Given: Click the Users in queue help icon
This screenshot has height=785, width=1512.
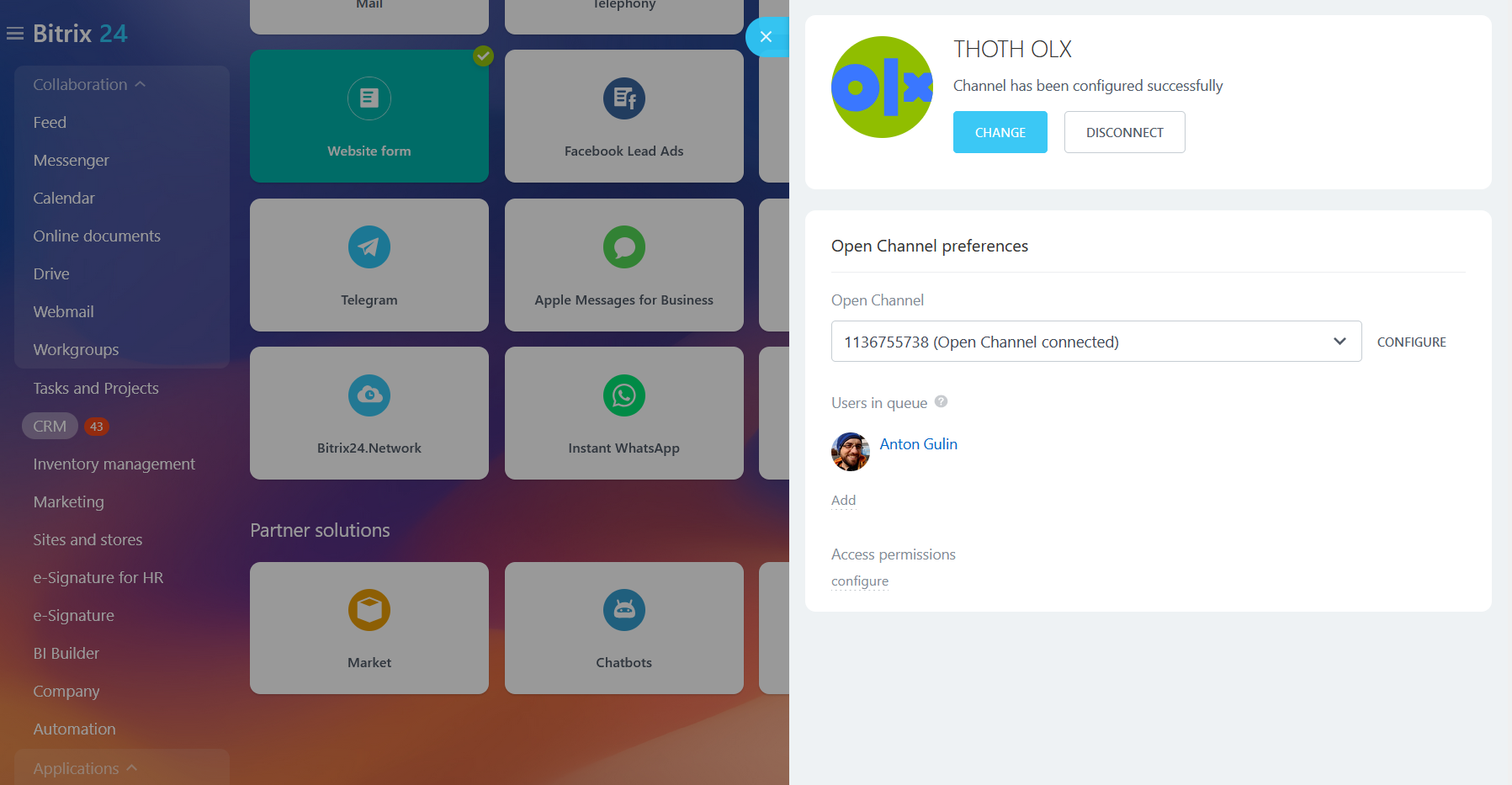Looking at the screenshot, I should coord(942,402).
